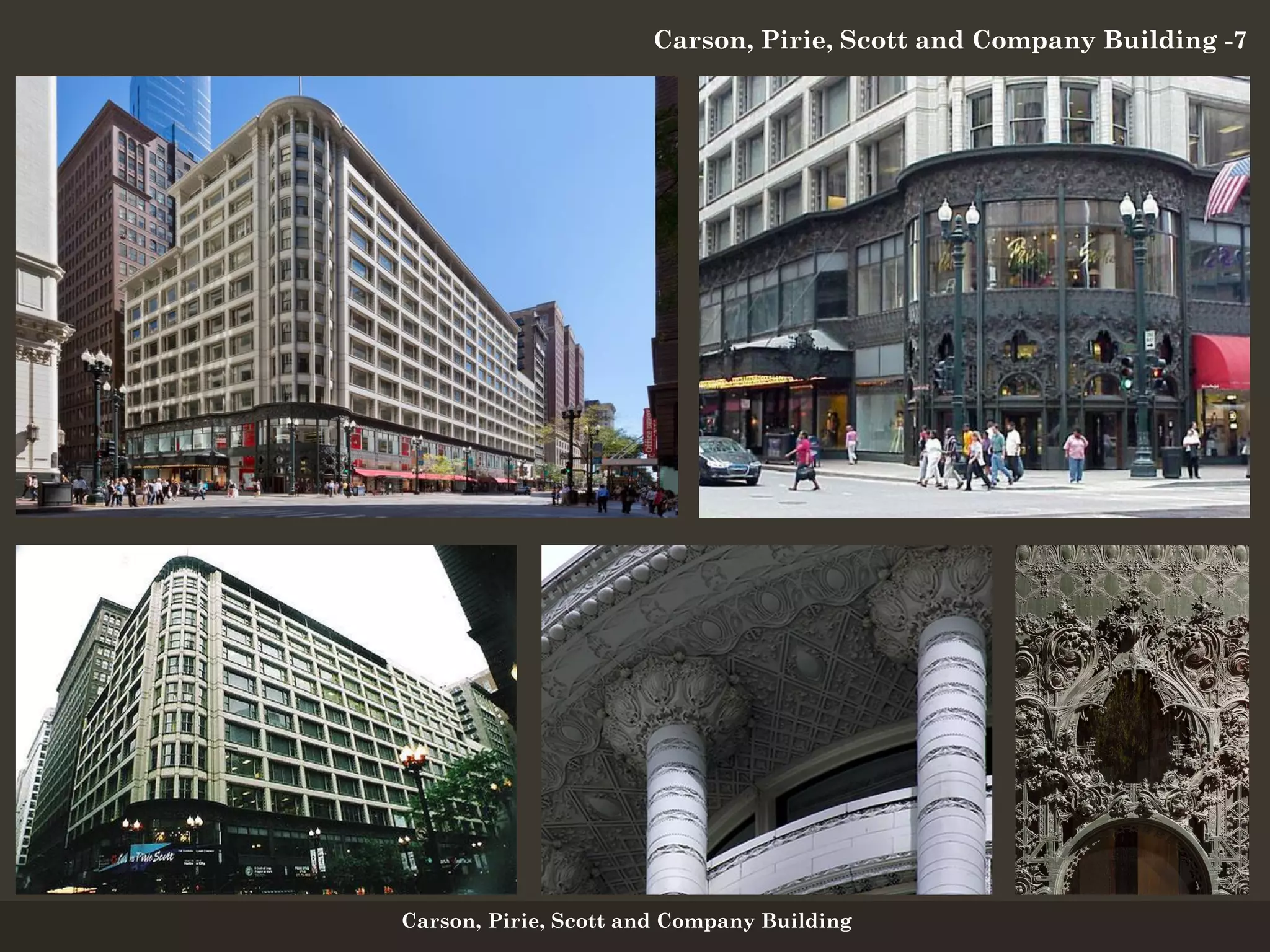This screenshot has width=1270, height=952.
Task: Click the left white column in ceiling photo
Action: pyautogui.click(x=676, y=806)
